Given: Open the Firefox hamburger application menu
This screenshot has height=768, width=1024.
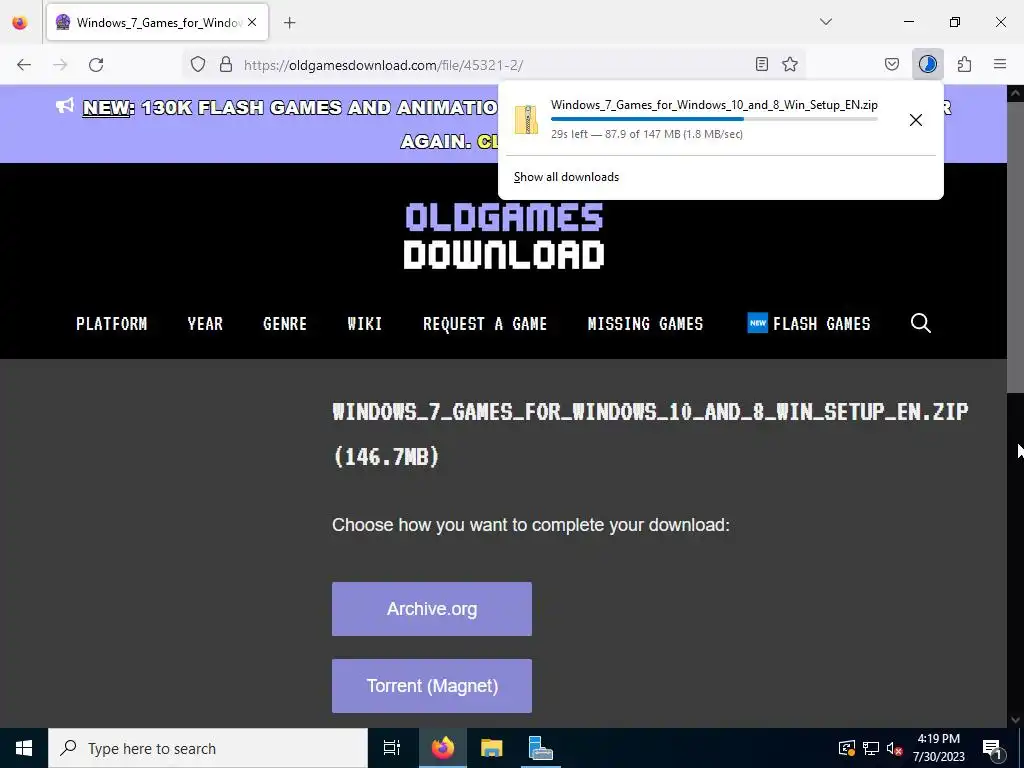Looking at the screenshot, I should click(x=1000, y=64).
